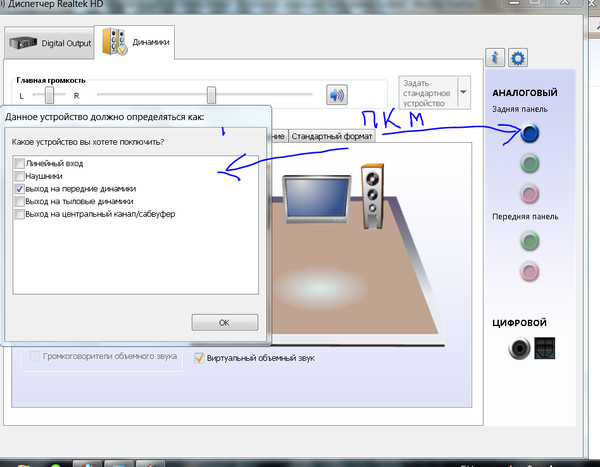Screen dimensions: 600x467
Task: Click the pink rear panel audio jack
Action: 530,193
